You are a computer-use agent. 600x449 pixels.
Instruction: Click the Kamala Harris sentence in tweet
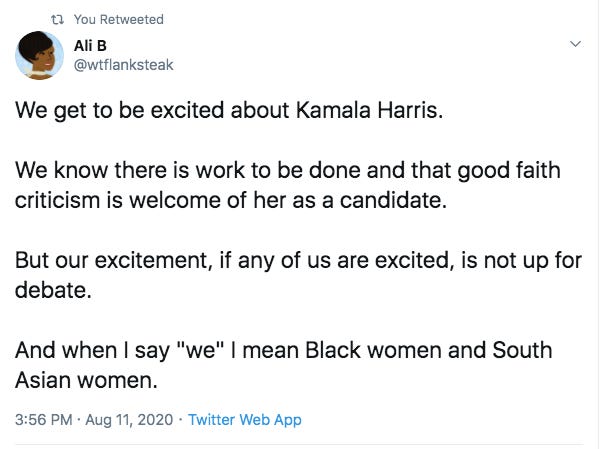(x=229, y=111)
